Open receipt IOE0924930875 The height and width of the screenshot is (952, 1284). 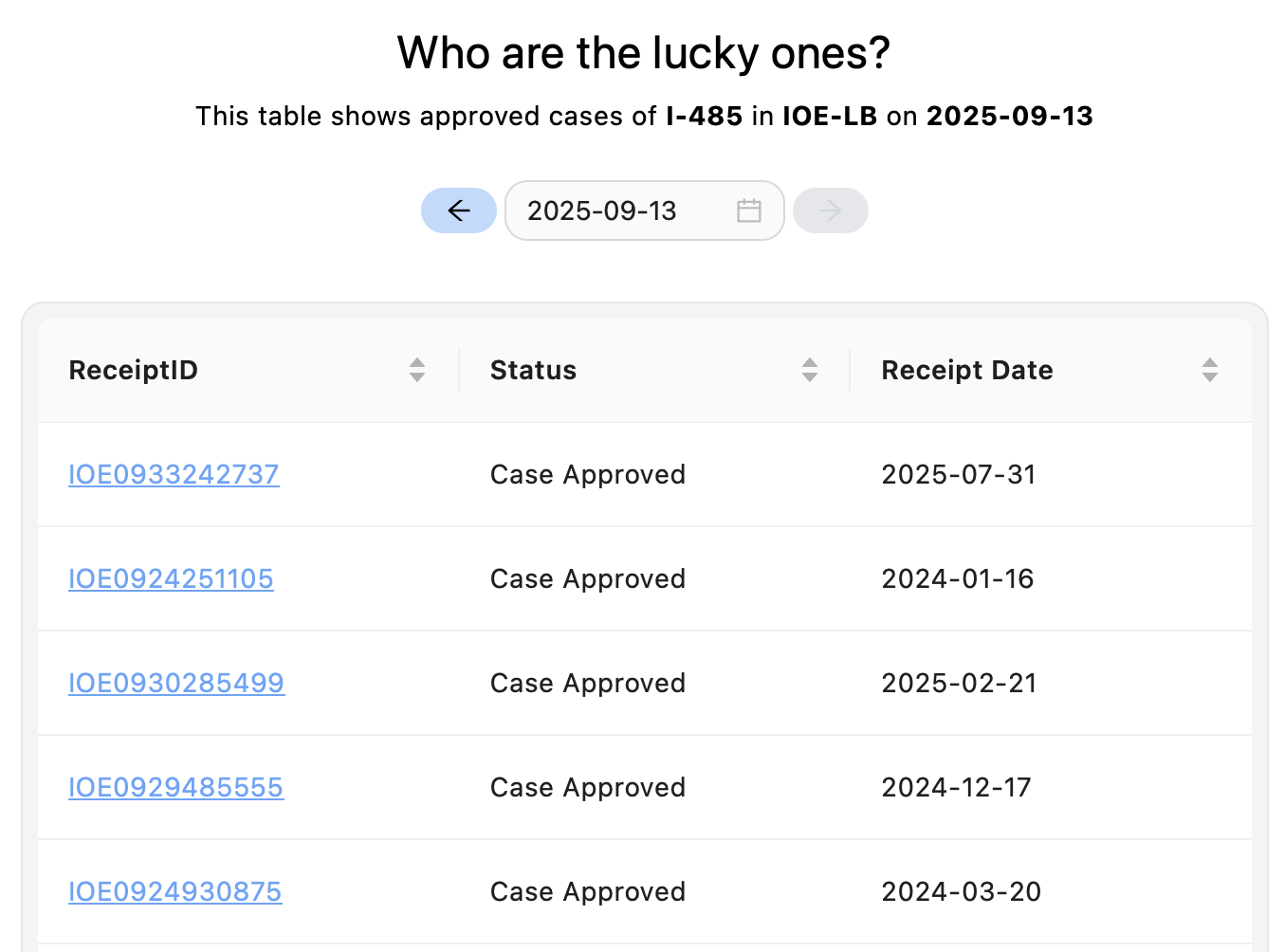tap(174, 891)
